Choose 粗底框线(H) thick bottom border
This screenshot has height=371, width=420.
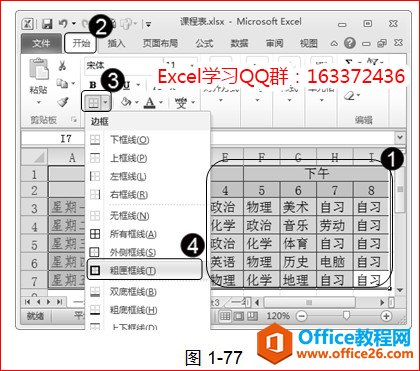tap(148, 310)
